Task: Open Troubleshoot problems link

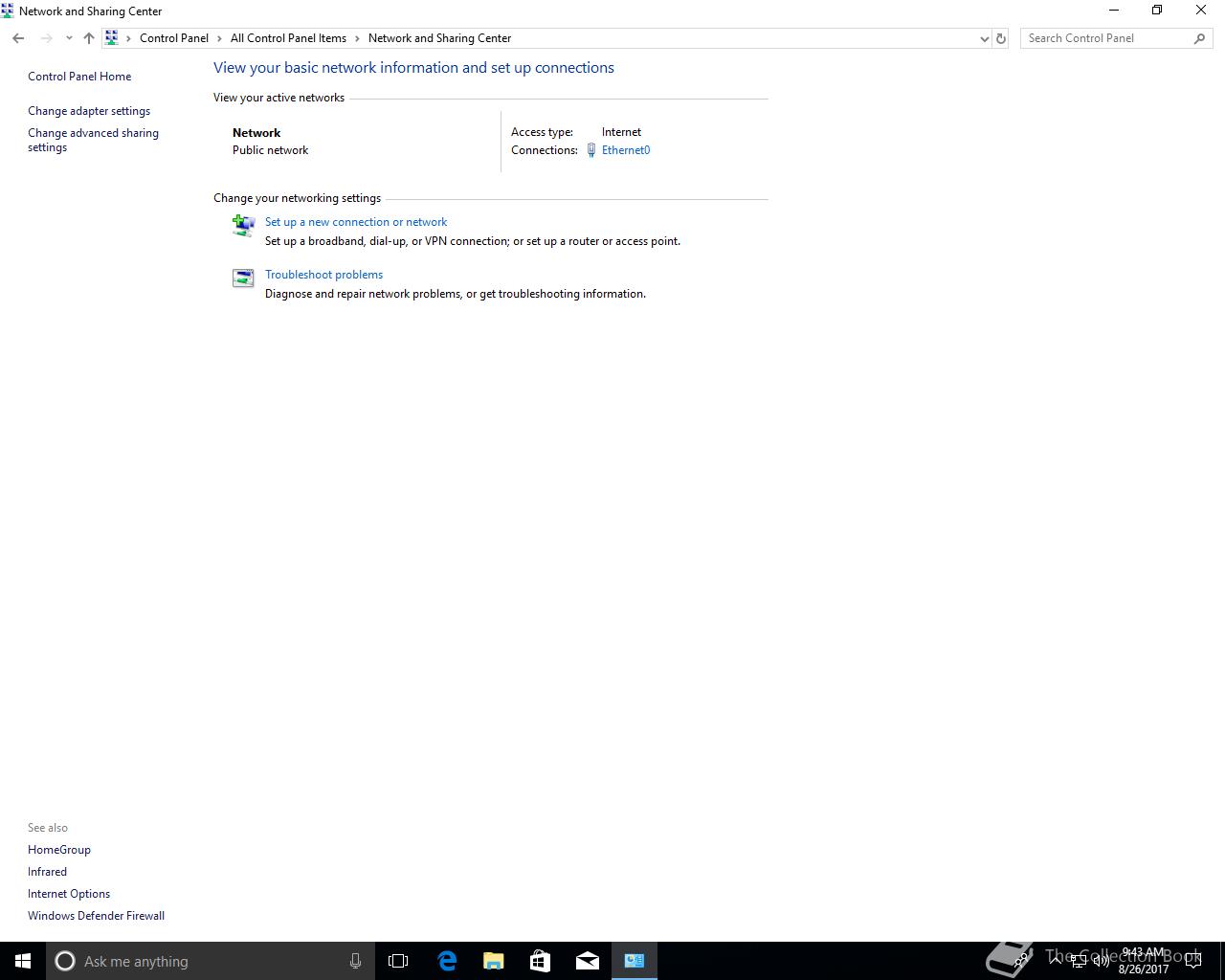Action: click(x=323, y=275)
